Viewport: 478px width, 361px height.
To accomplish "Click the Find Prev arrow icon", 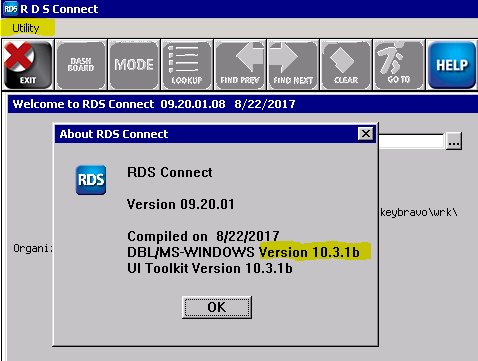I will [240, 65].
